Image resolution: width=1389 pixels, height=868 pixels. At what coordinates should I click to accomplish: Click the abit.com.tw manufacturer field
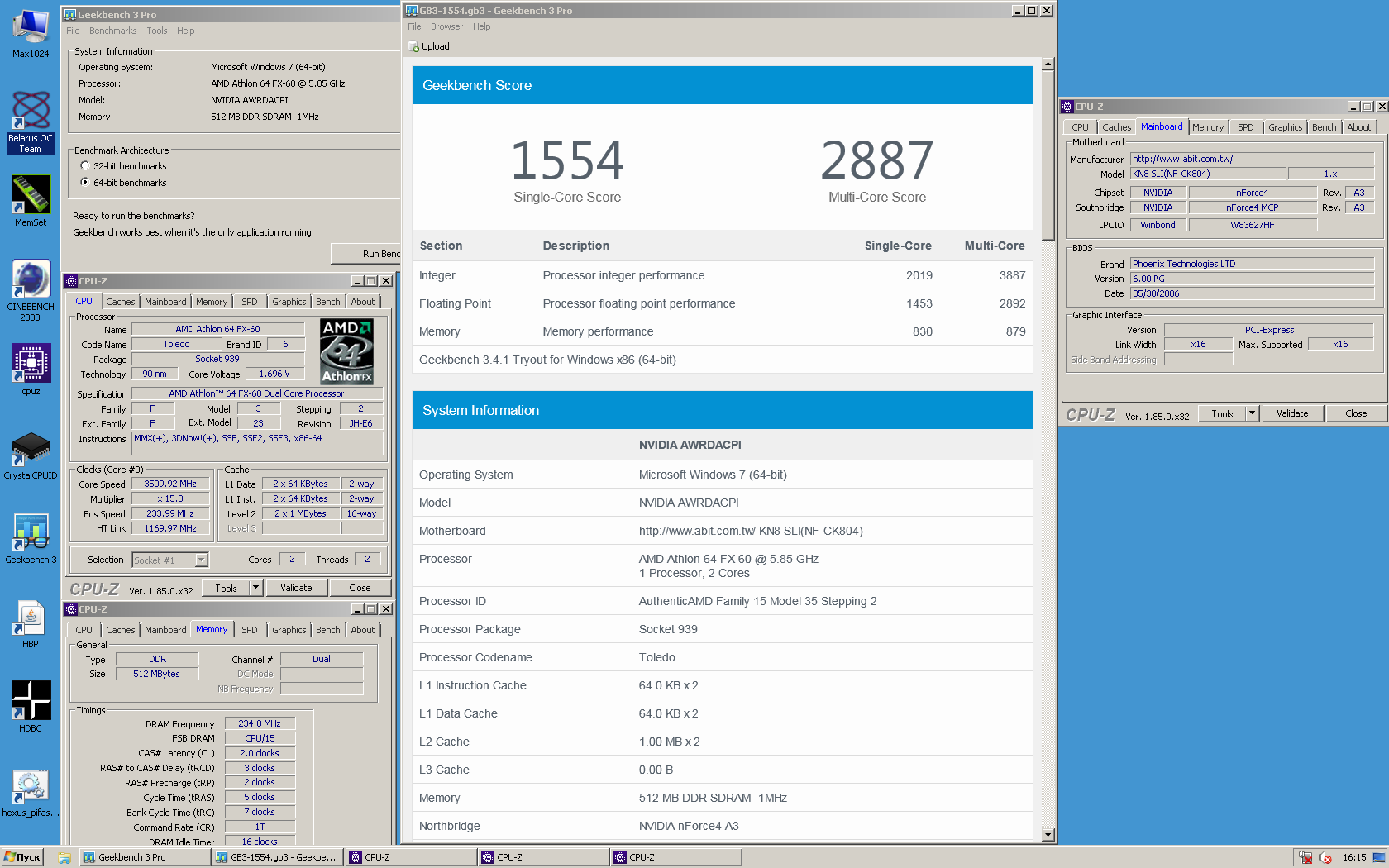click(x=1252, y=159)
